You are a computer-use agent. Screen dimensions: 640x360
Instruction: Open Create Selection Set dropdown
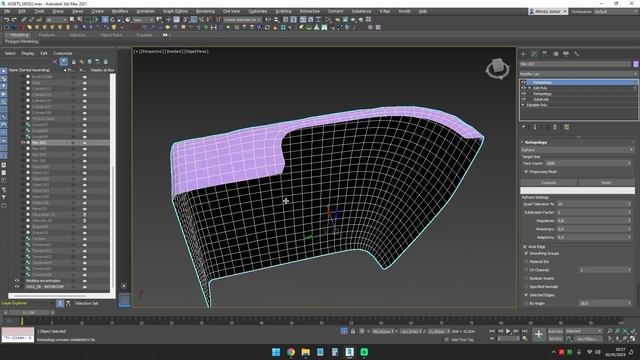[242, 20]
